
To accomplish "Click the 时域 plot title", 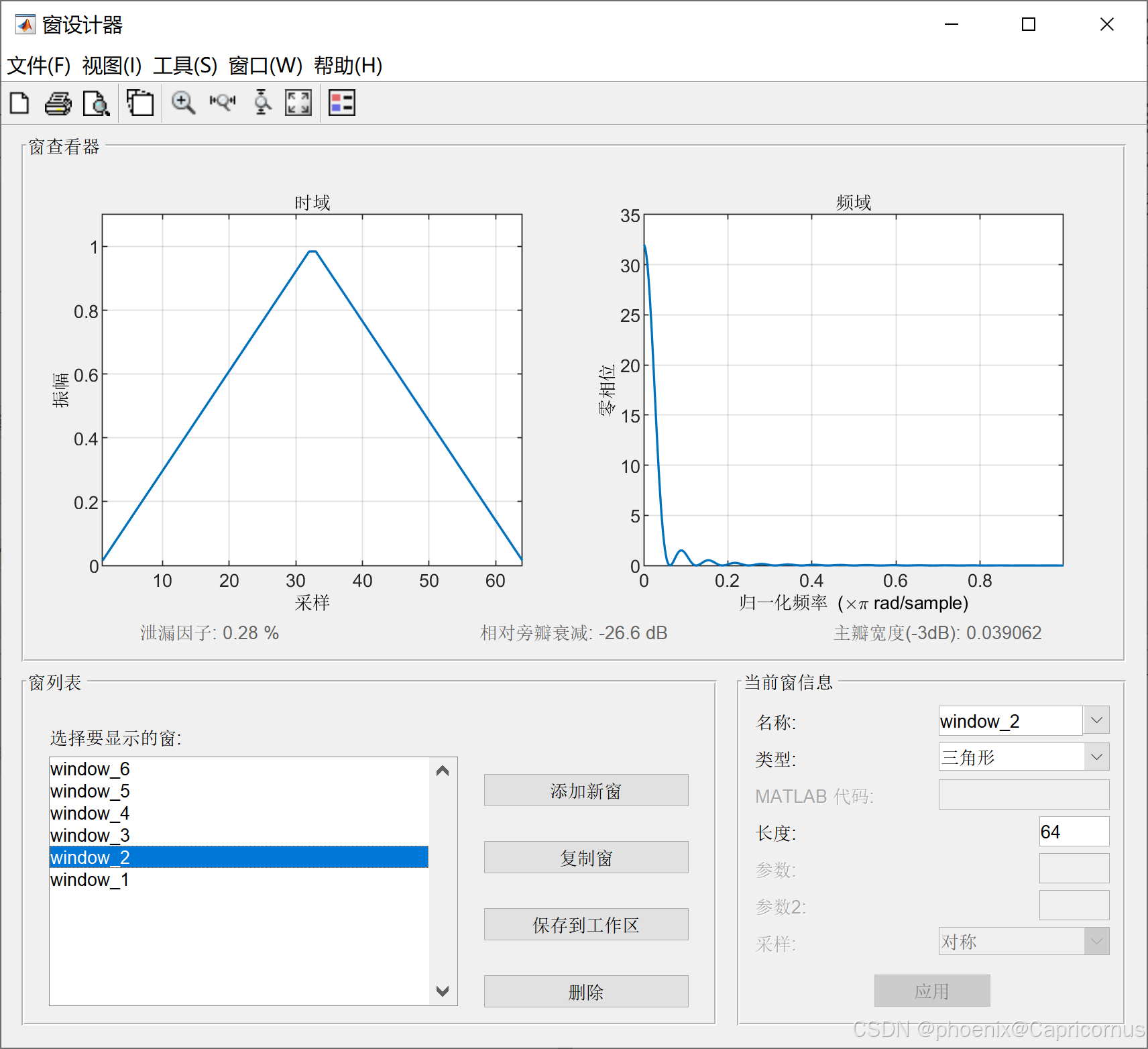I will point(312,203).
